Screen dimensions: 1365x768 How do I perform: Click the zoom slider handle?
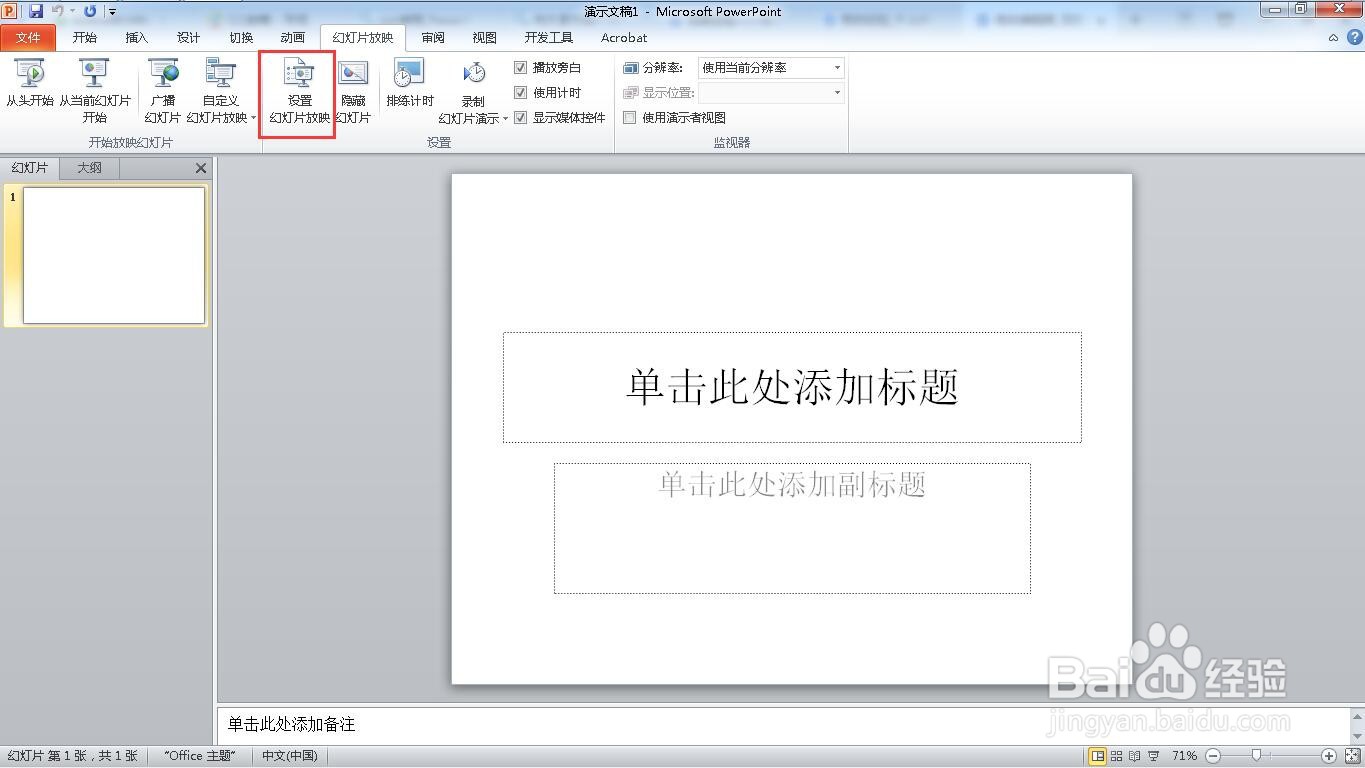click(x=1256, y=756)
